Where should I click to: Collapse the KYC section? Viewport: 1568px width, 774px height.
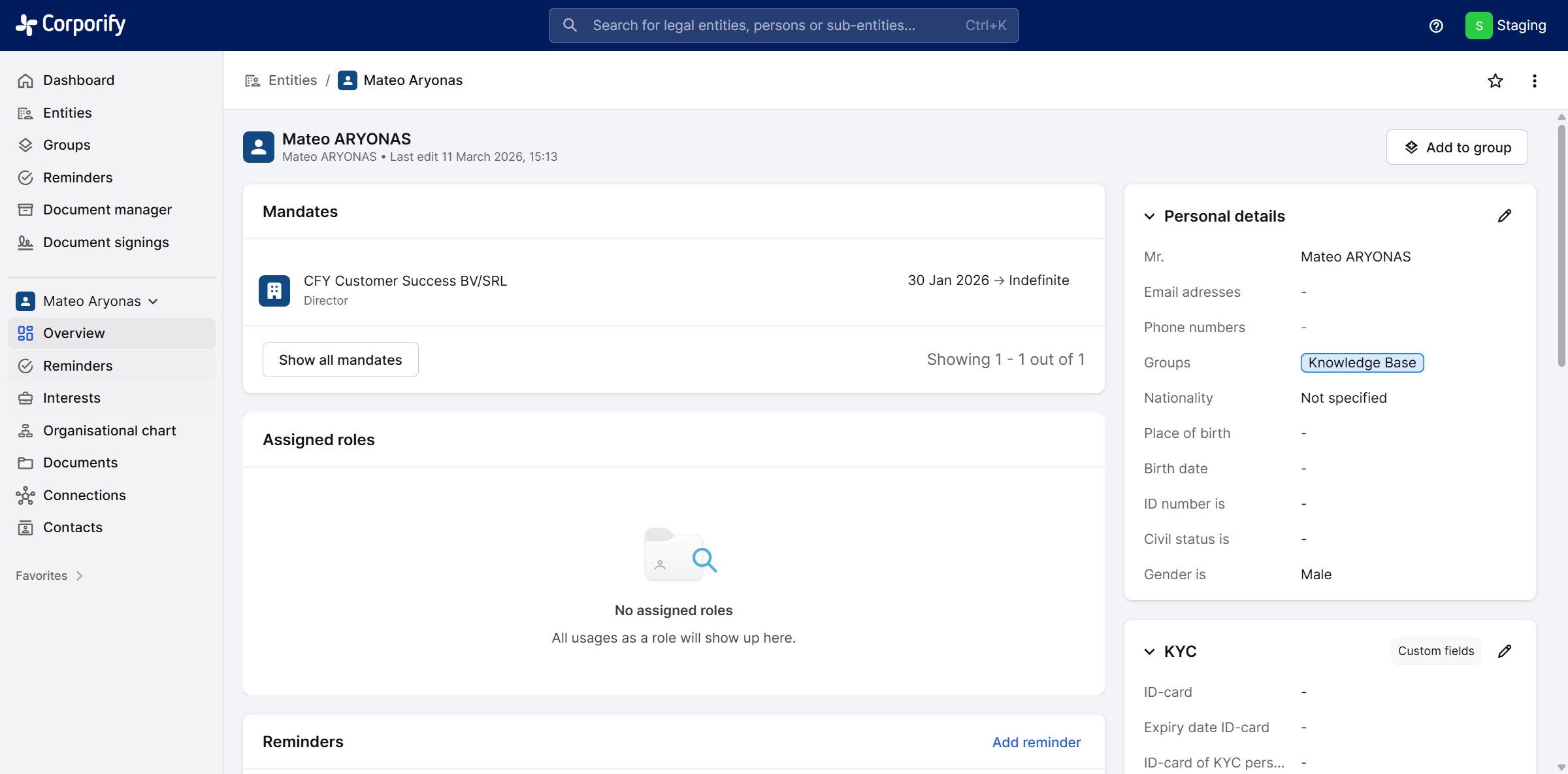pos(1149,652)
